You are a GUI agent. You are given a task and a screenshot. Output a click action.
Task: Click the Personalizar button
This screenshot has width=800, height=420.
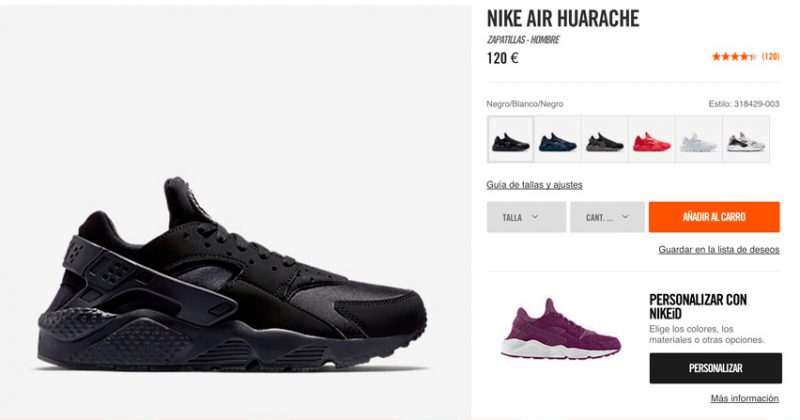[x=715, y=368]
